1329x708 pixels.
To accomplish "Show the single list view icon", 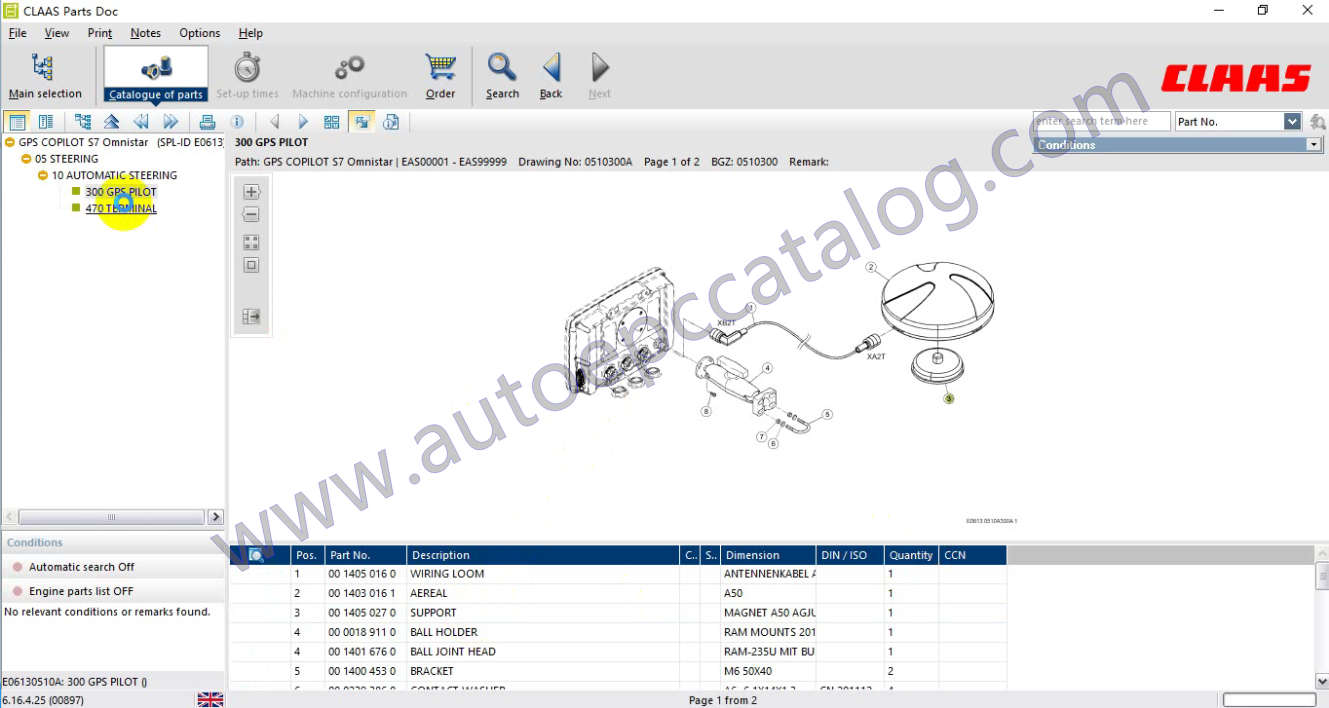I will coord(17,122).
